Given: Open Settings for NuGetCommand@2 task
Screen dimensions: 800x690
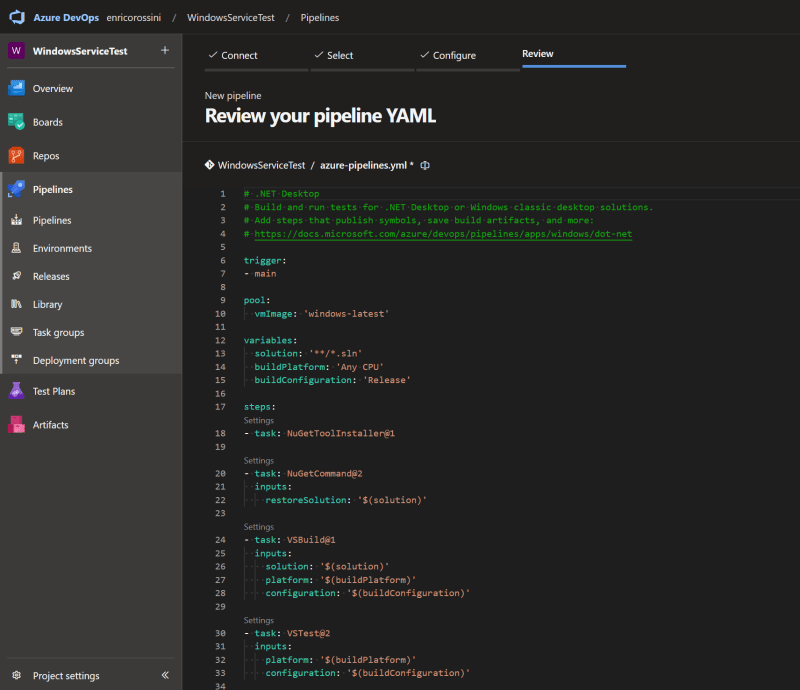Looking at the screenshot, I should (x=259, y=460).
